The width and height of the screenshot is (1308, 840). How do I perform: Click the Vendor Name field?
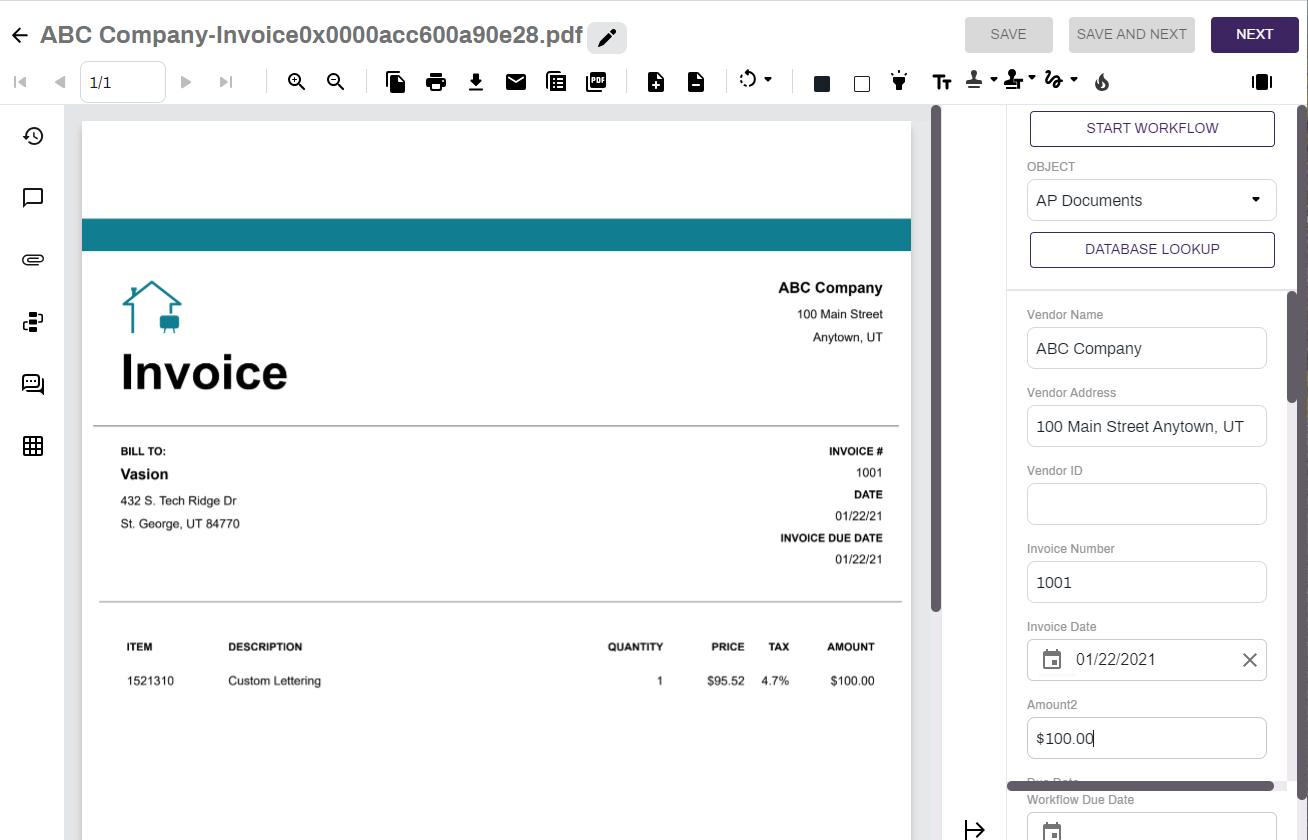tap(1146, 348)
